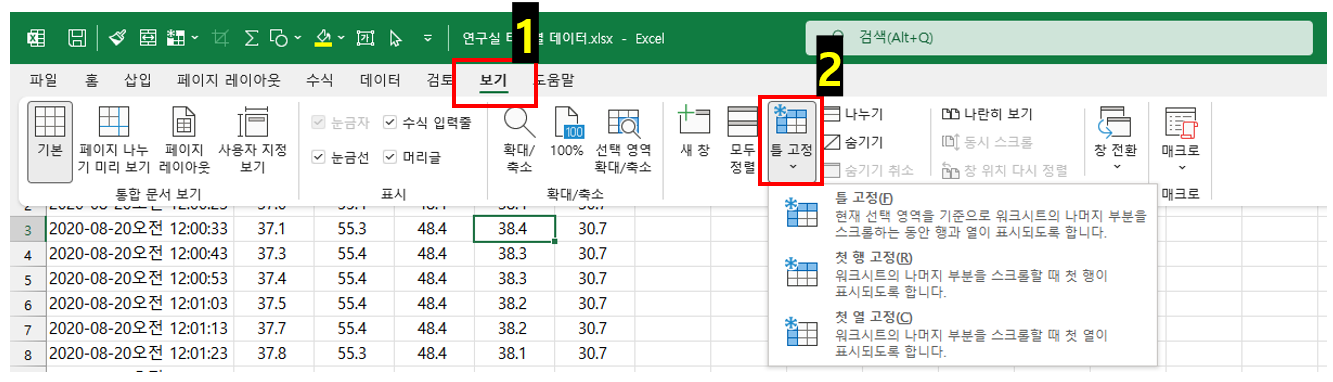Switch to the 수식 tab
The image size is (1333, 382).
320,79
